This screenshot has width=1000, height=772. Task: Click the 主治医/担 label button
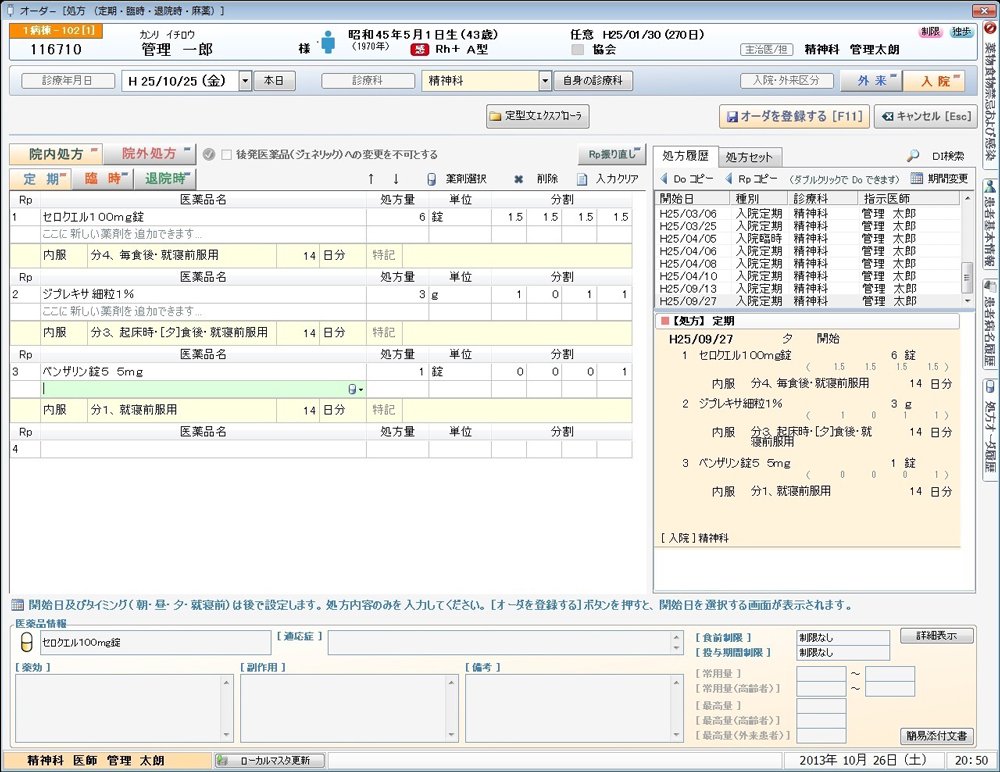767,50
